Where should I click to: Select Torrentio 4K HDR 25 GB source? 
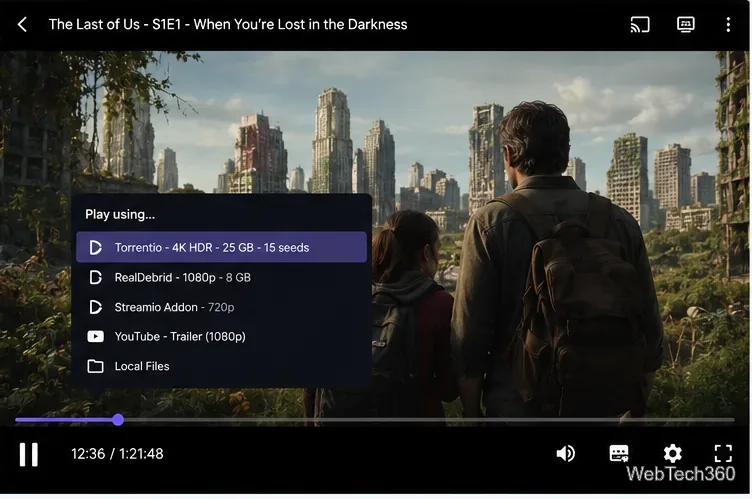[x=222, y=247]
